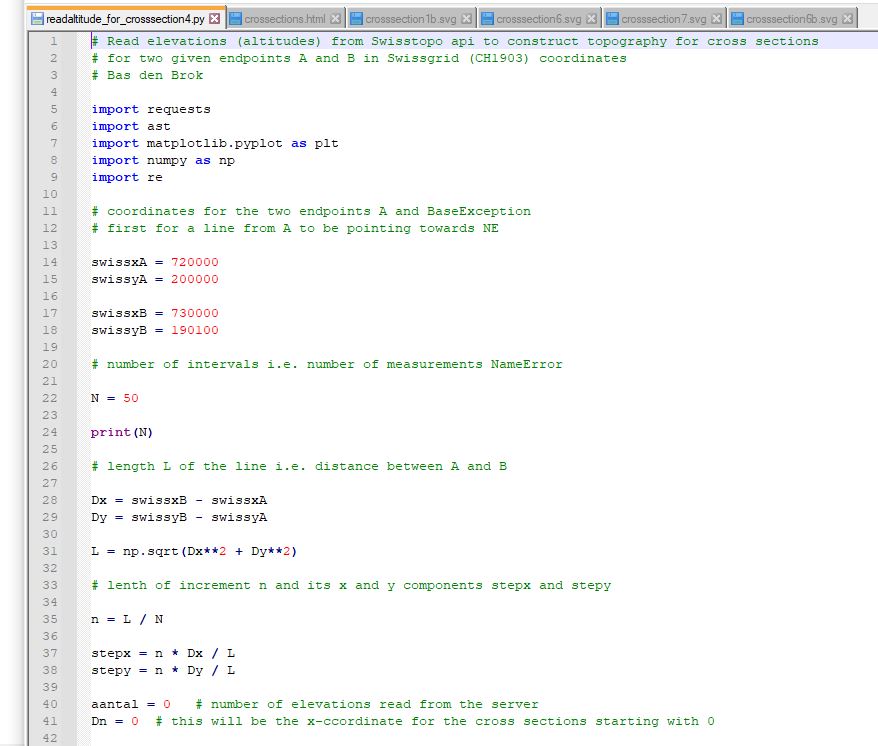This screenshot has width=878, height=746.
Task: Close the crosssection1b.svg tab
Action: [466, 19]
